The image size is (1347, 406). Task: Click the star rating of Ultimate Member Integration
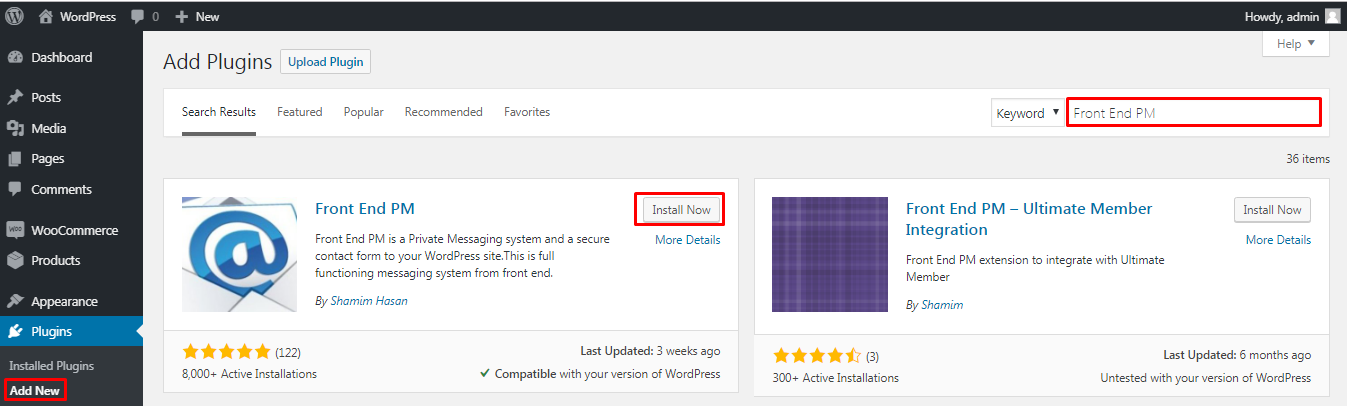tap(817, 356)
